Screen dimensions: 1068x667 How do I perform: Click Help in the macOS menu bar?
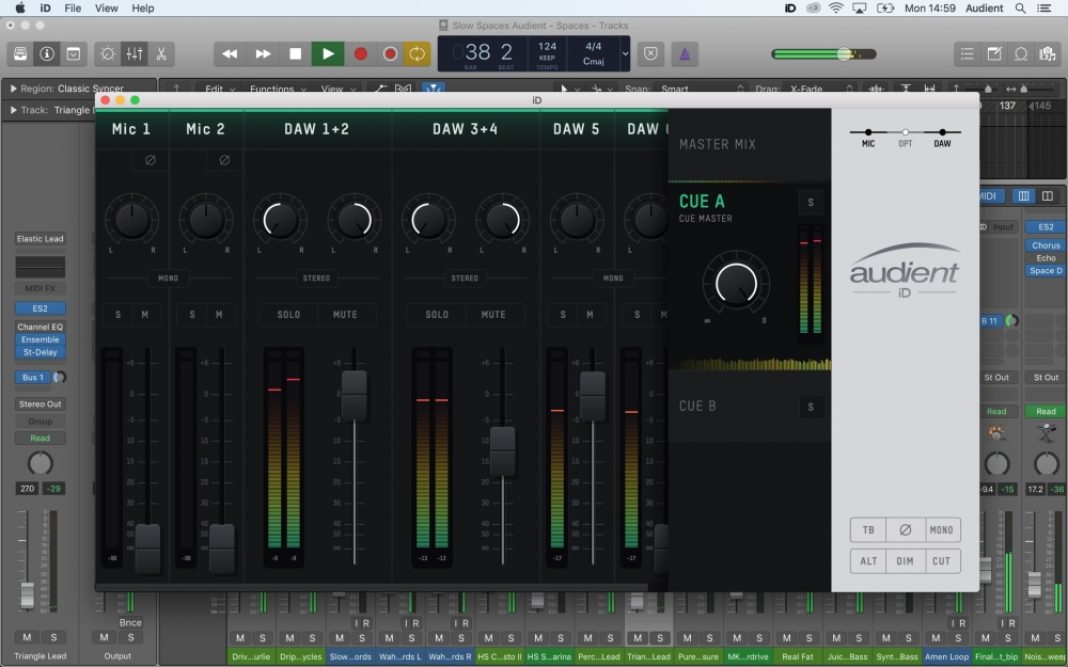pos(141,8)
